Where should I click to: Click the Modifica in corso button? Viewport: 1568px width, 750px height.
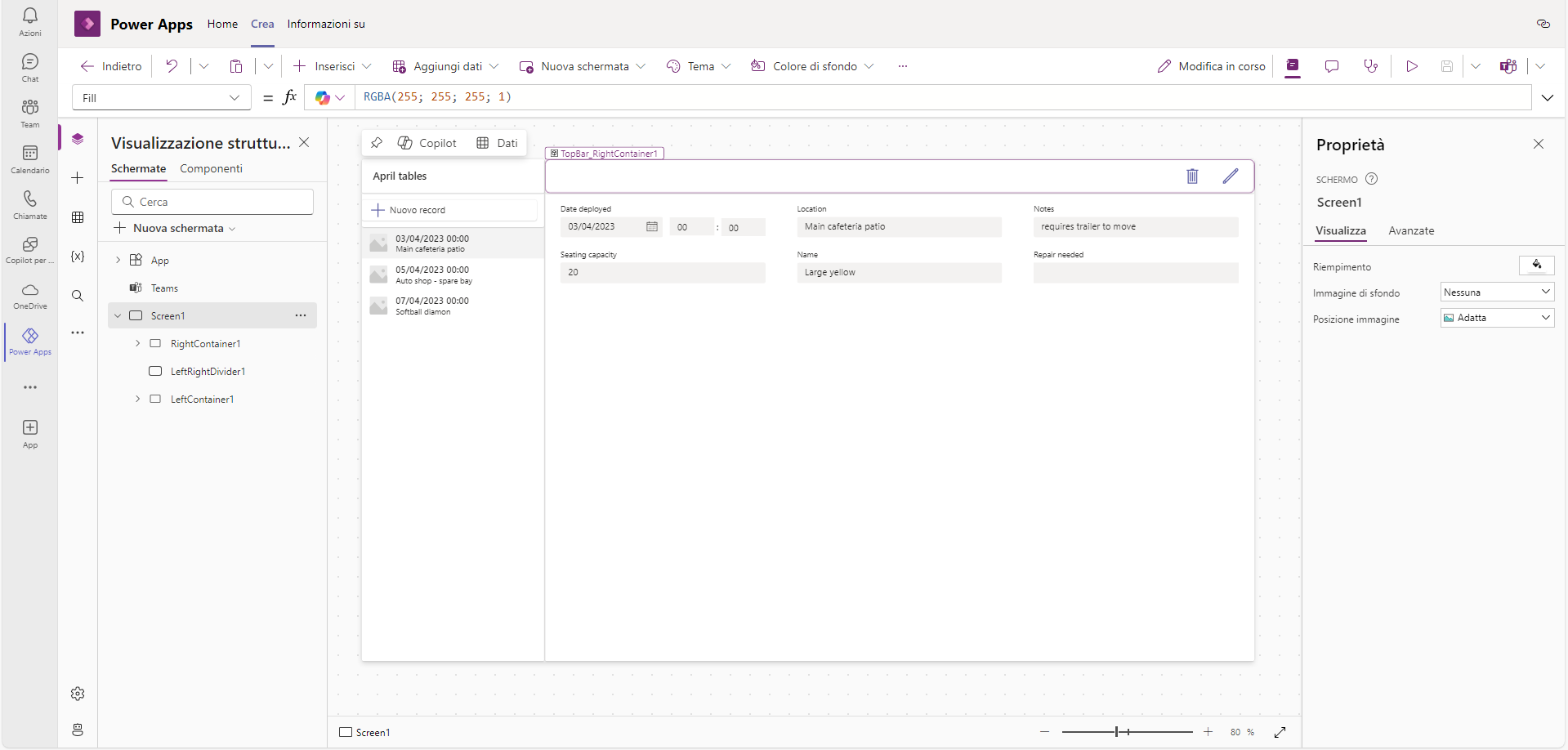click(1212, 66)
